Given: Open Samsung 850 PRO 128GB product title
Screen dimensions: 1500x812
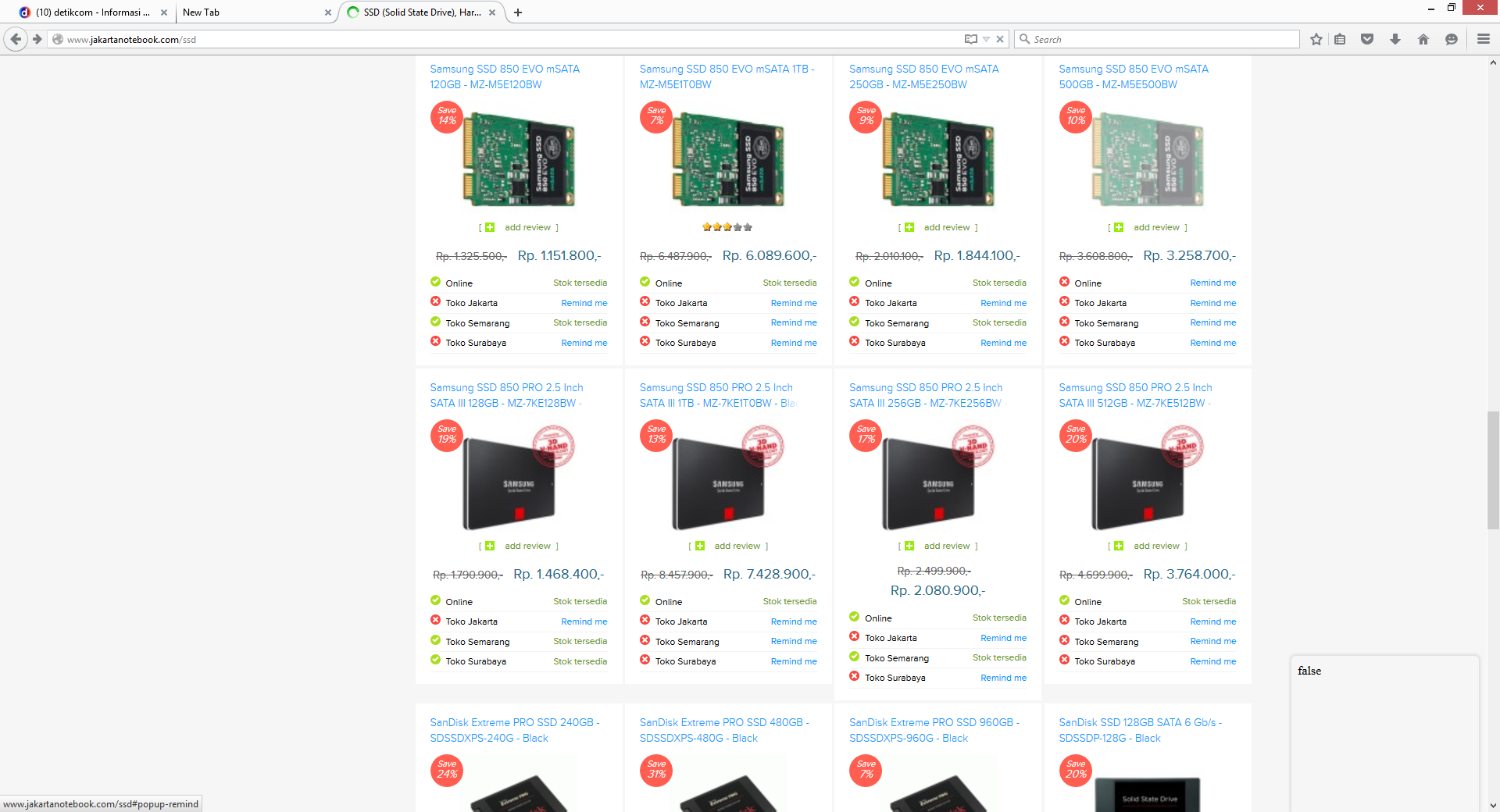Looking at the screenshot, I should (x=506, y=395).
